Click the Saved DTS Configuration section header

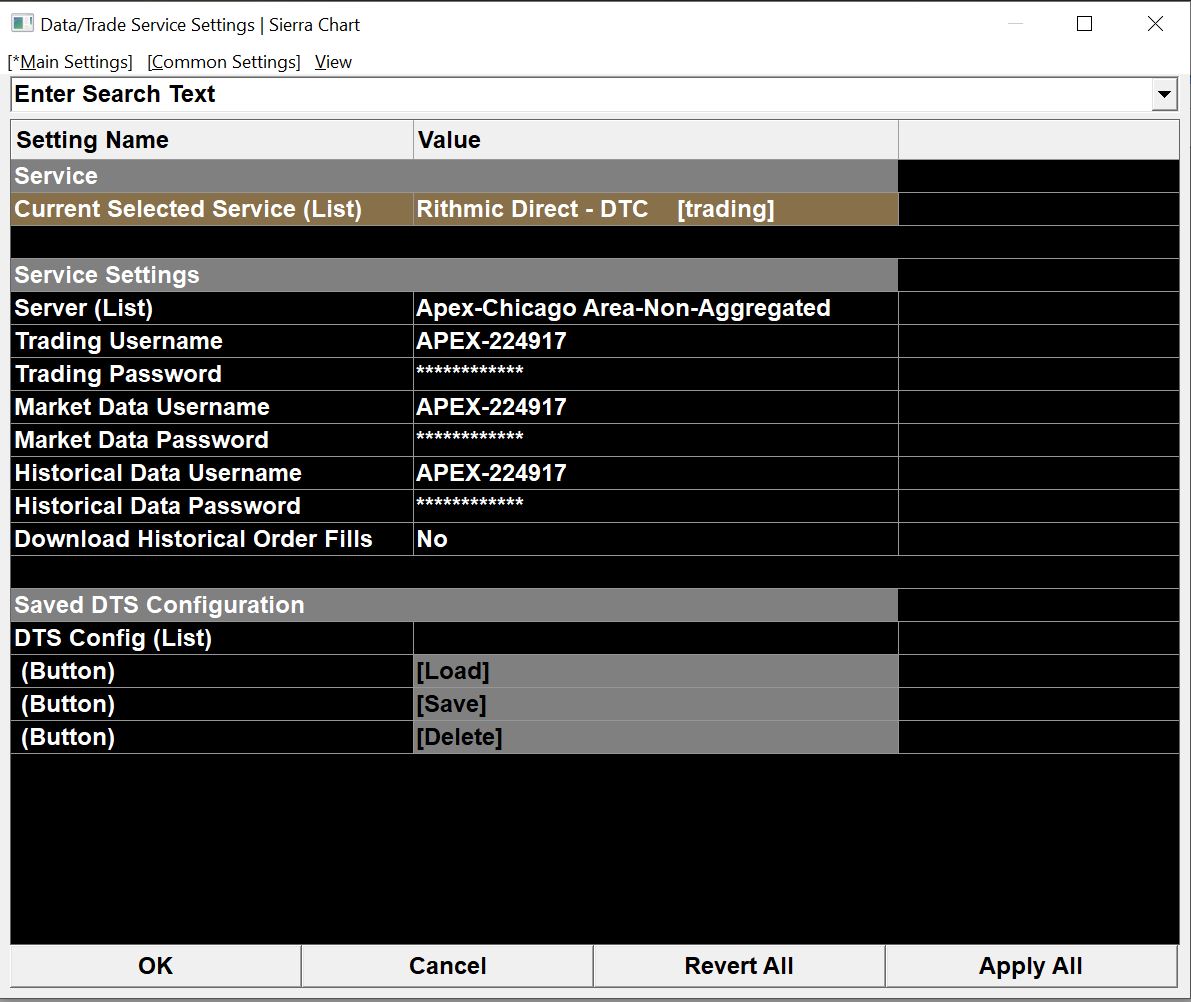(x=454, y=605)
